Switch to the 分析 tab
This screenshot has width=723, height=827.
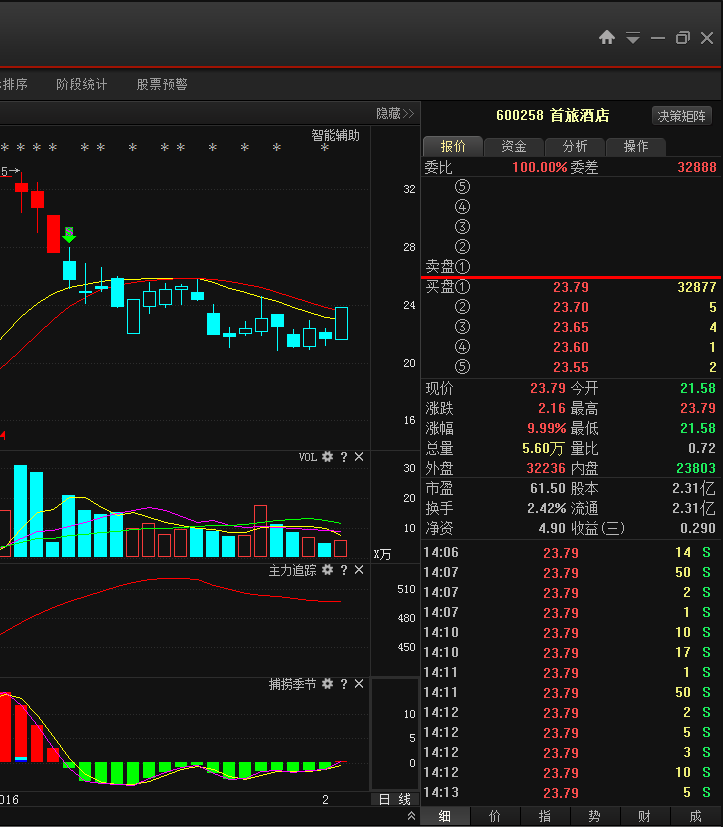(x=575, y=146)
